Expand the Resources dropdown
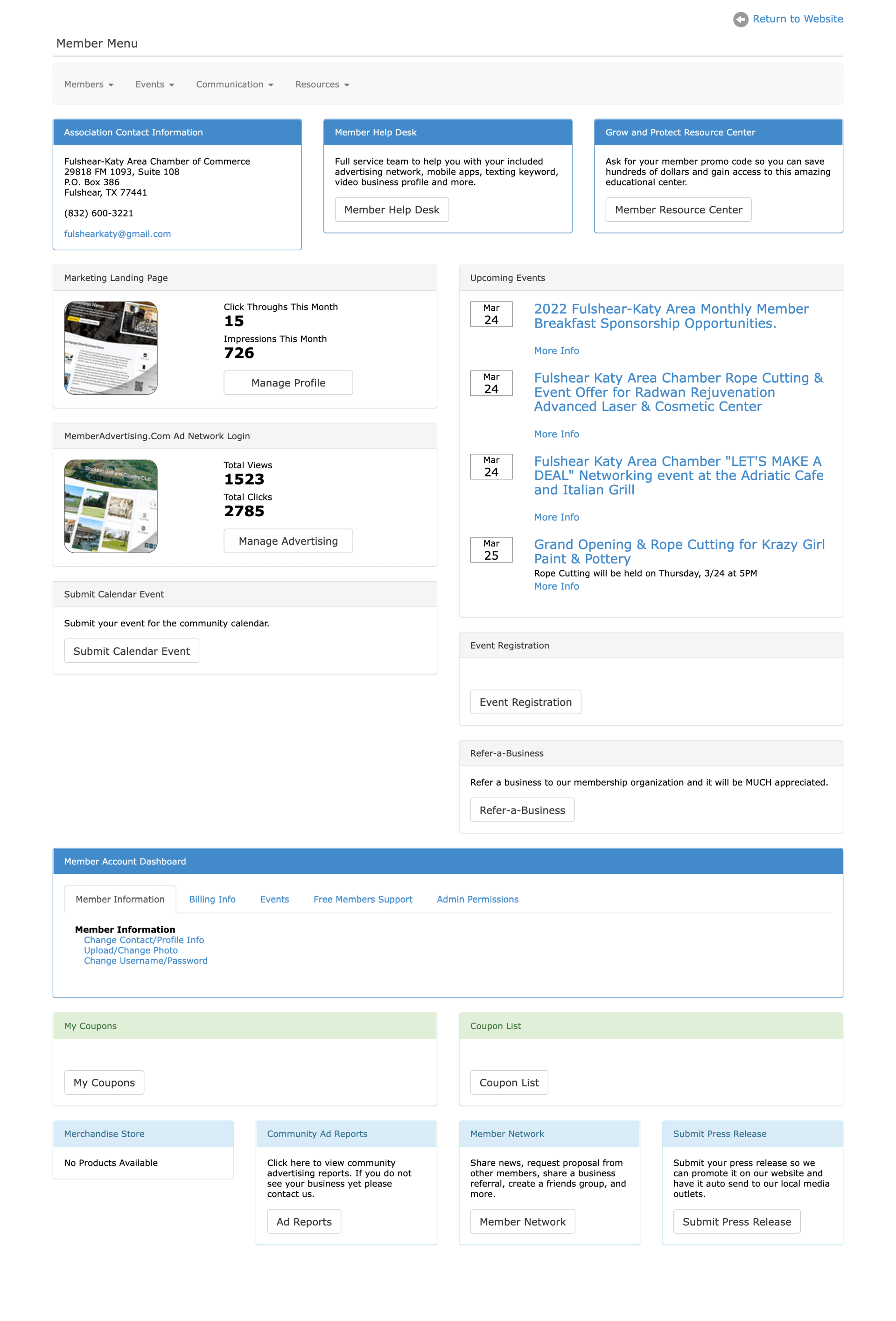896x1321 pixels. click(321, 84)
